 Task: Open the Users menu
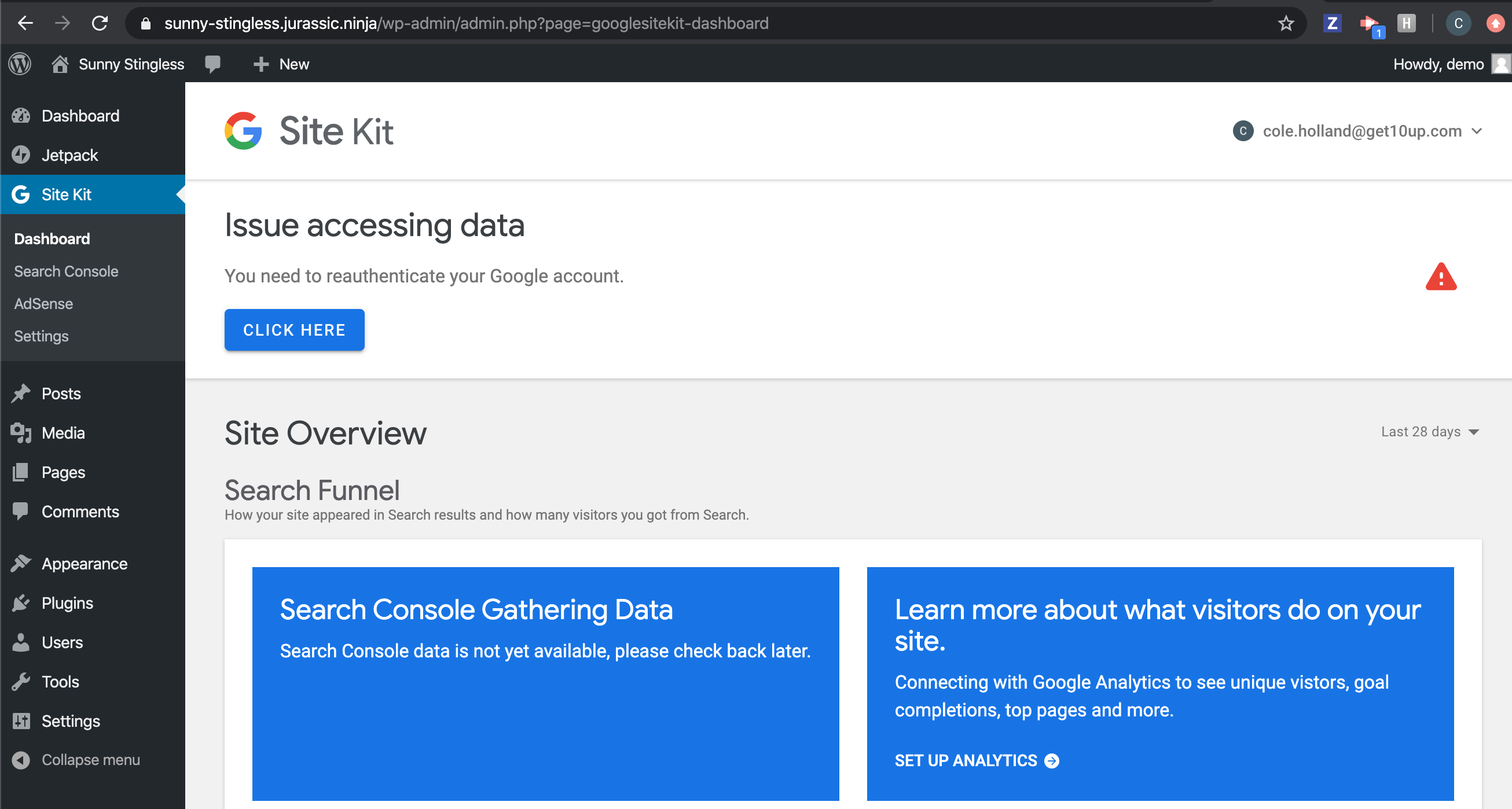point(93,642)
